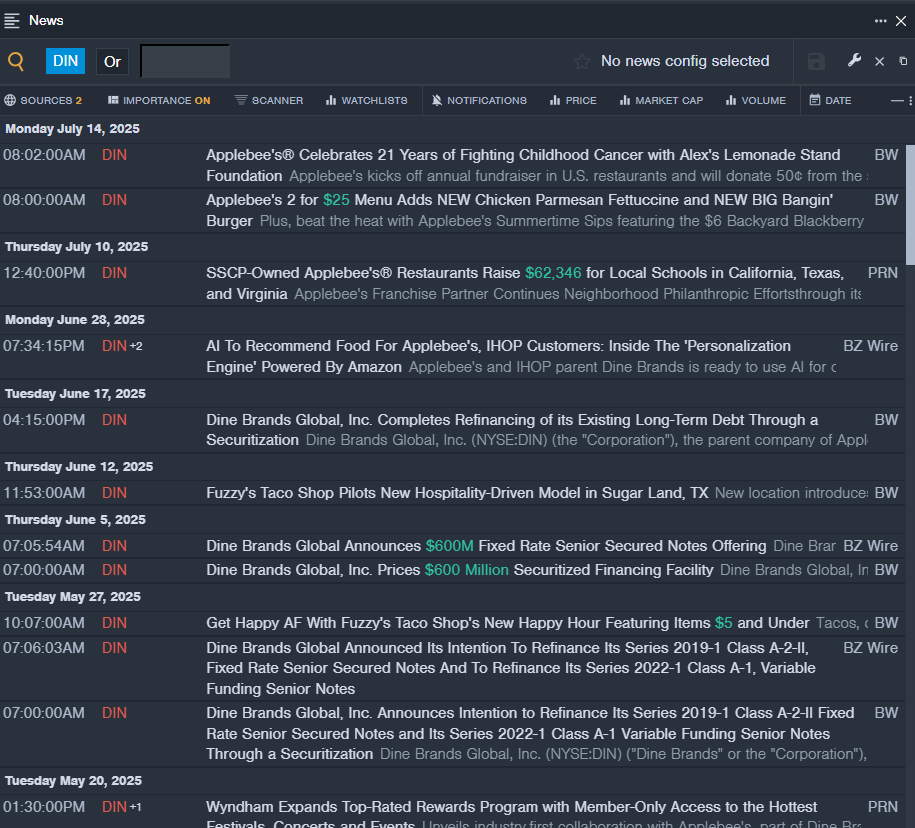The image size is (915, 828).
Task: Click the PRN source on the 12:40:00PM row
Action: click(x=883, y=273)
